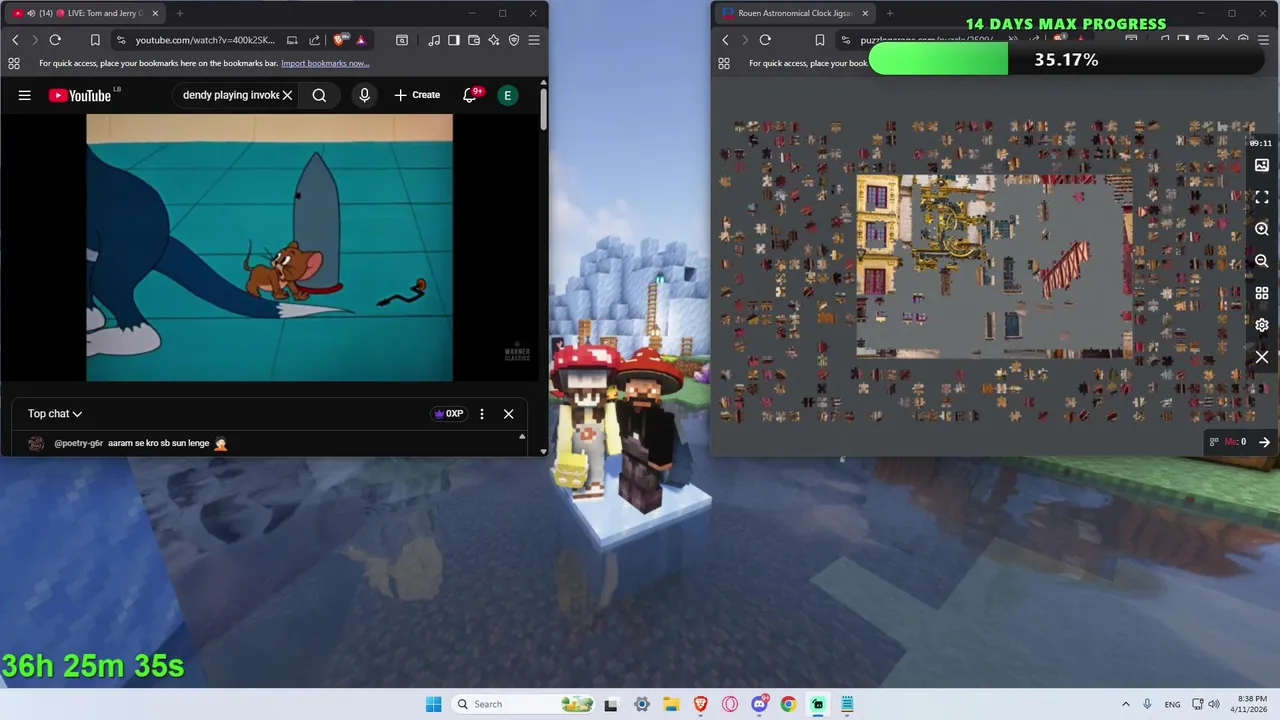This screenshot has height=720, width=1280.
Task: Close the Tom and Jerry tab
Action: pos(155,13)
